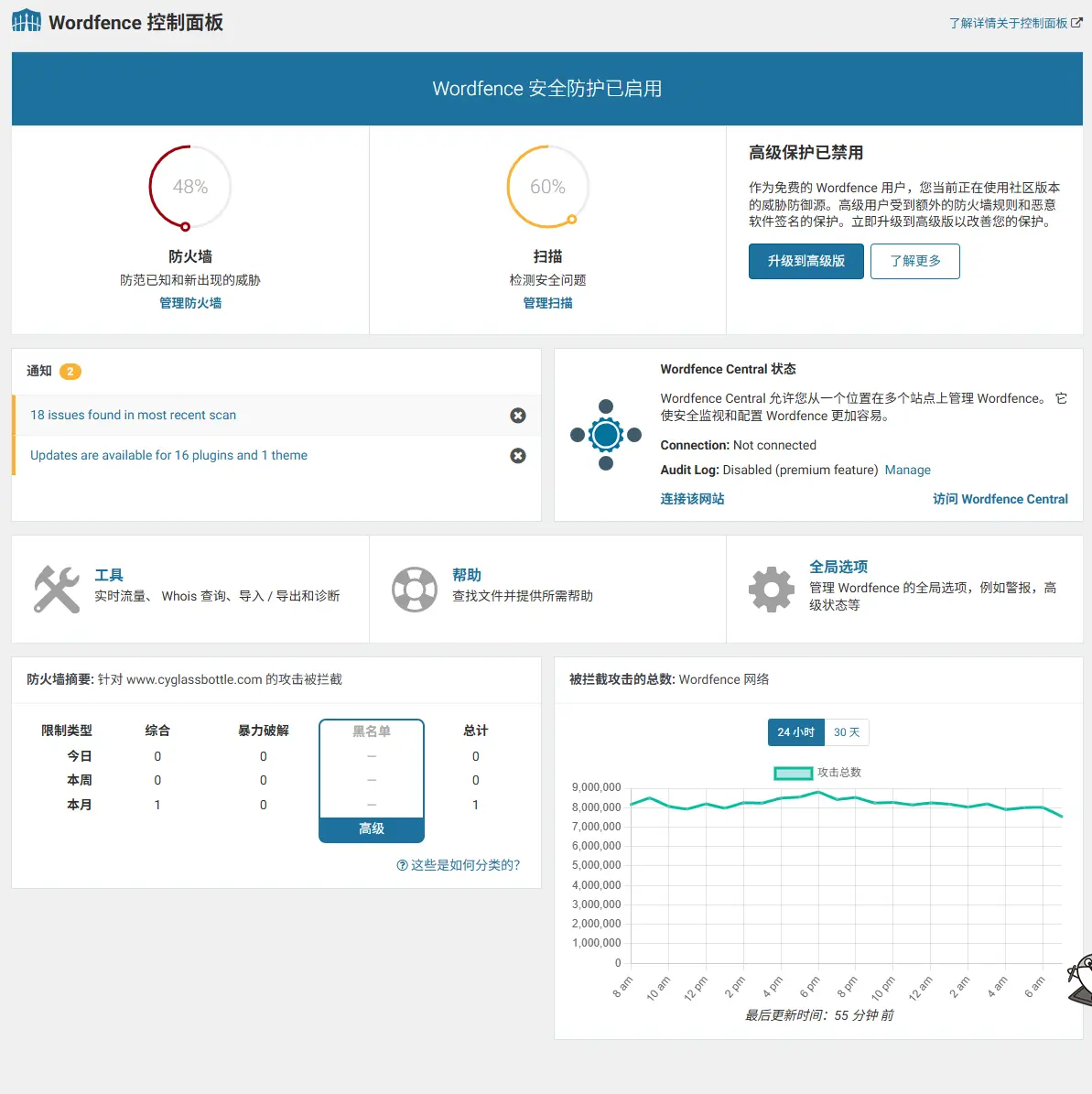1092x1094 pixels.
Task: Open the 全局选项 heading link
Action: pyautogui.click(x=838, y=567)
